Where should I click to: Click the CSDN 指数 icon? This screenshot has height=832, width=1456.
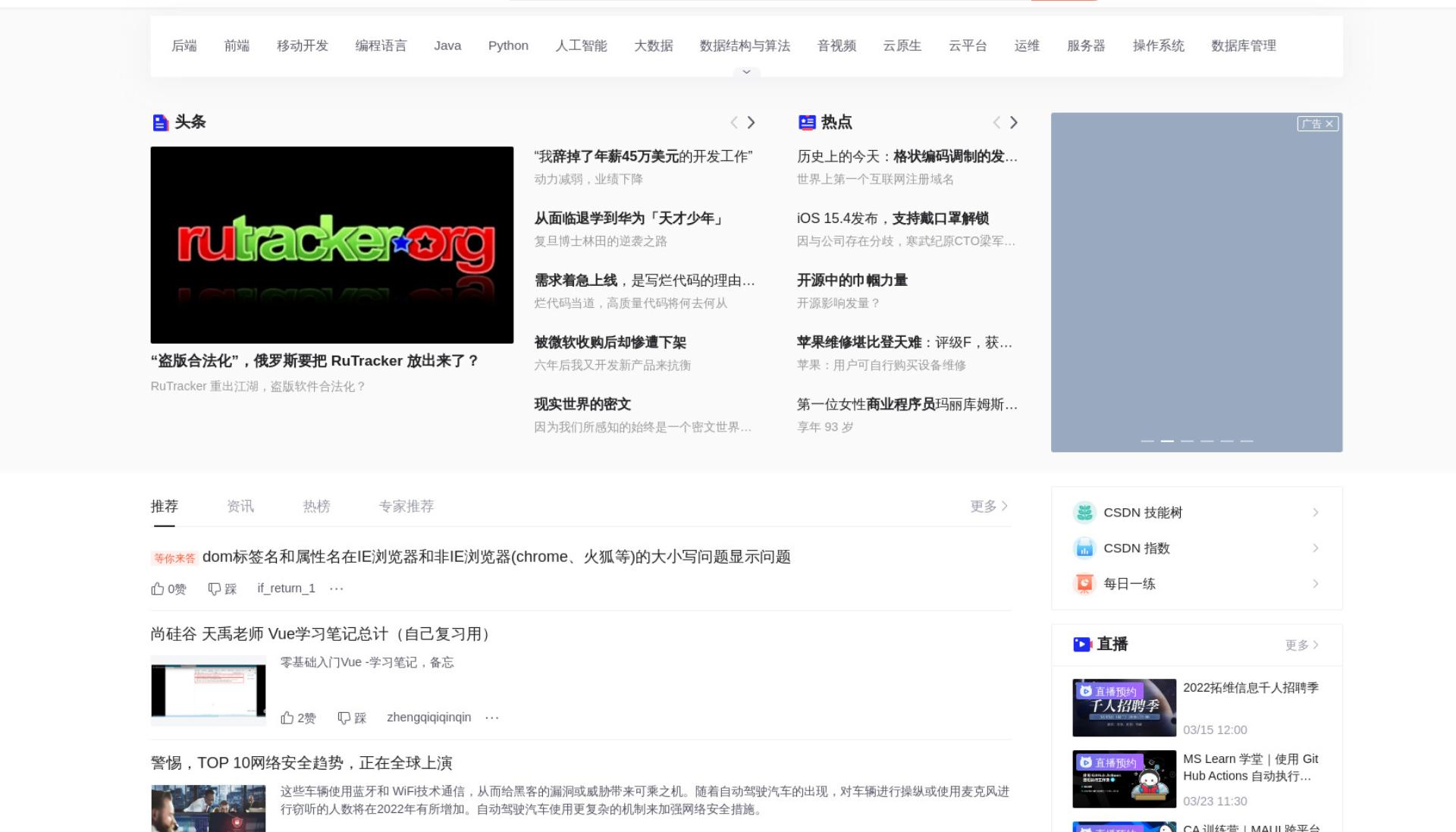pos(1084,548)
